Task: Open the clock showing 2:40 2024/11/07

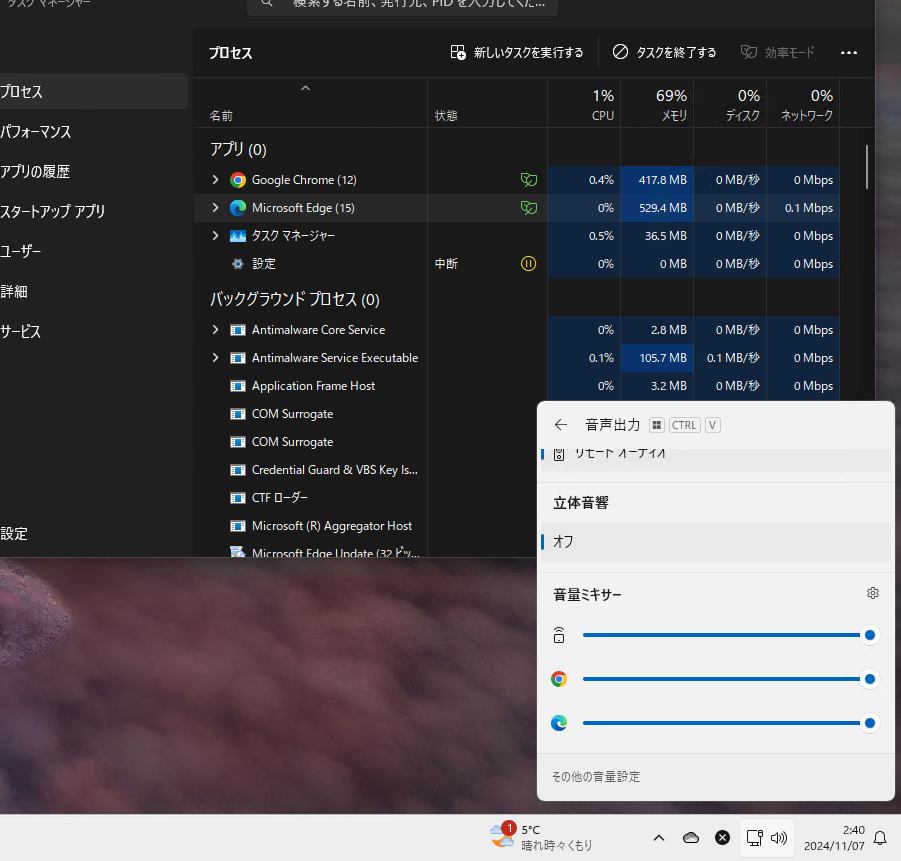Action: pyautogui.click(x=834, y=838)
